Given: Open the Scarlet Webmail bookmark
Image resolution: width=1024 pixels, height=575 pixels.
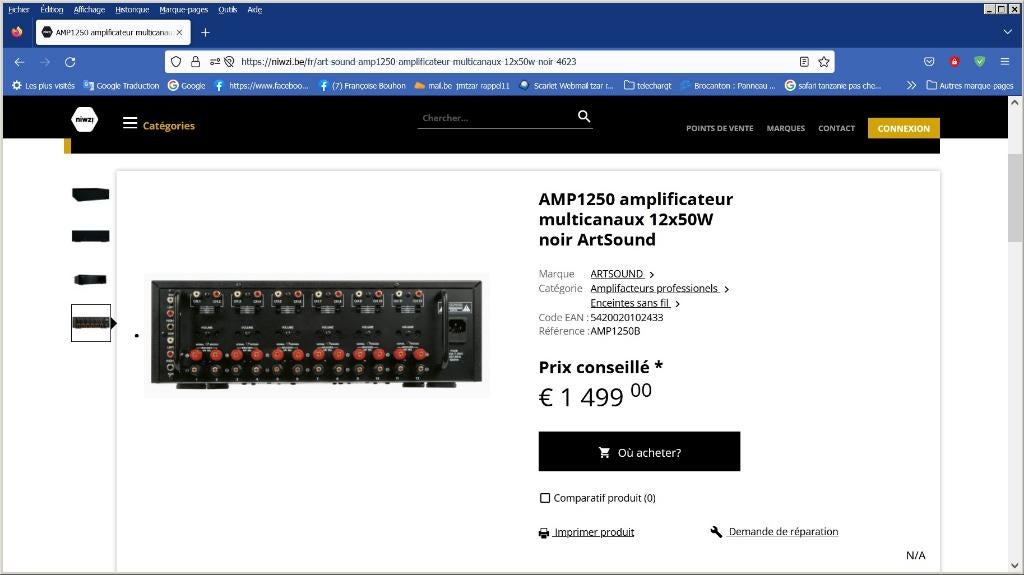Looking at the screenshot, I should tap(566, 86).
